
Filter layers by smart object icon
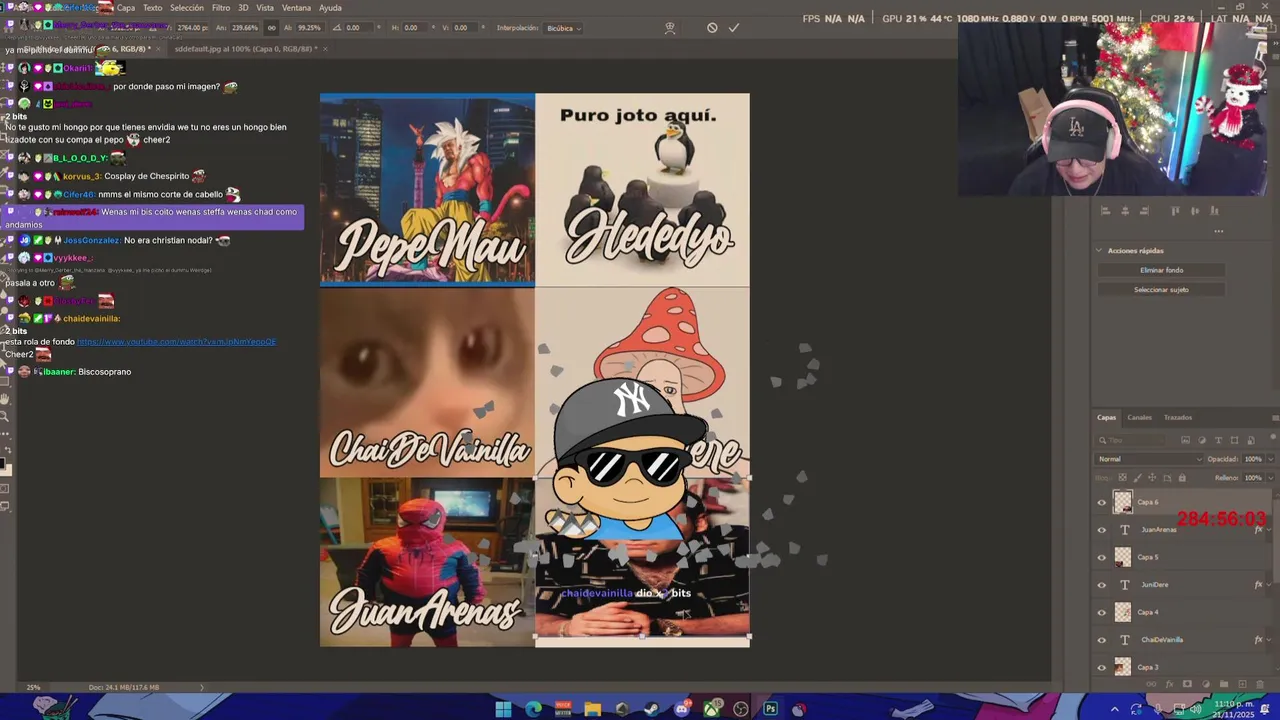point(1251,440)
